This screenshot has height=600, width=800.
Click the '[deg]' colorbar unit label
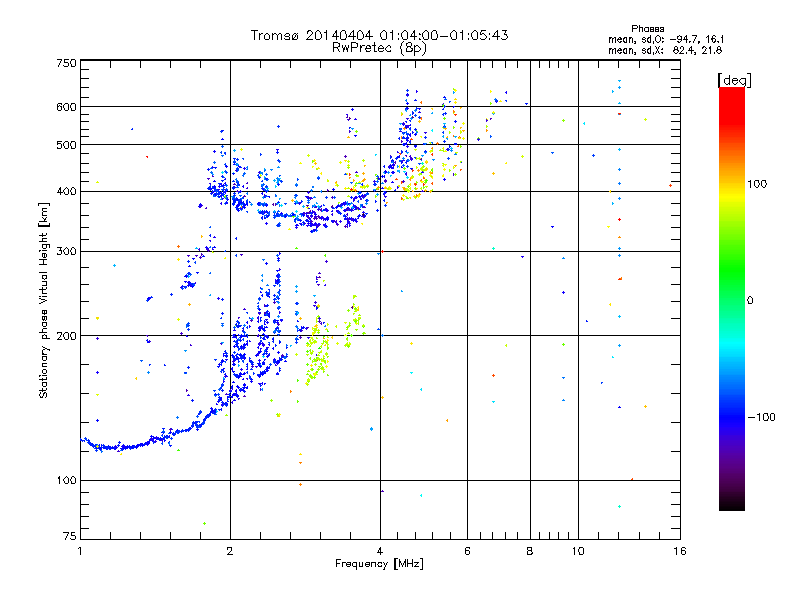point(734,80)
